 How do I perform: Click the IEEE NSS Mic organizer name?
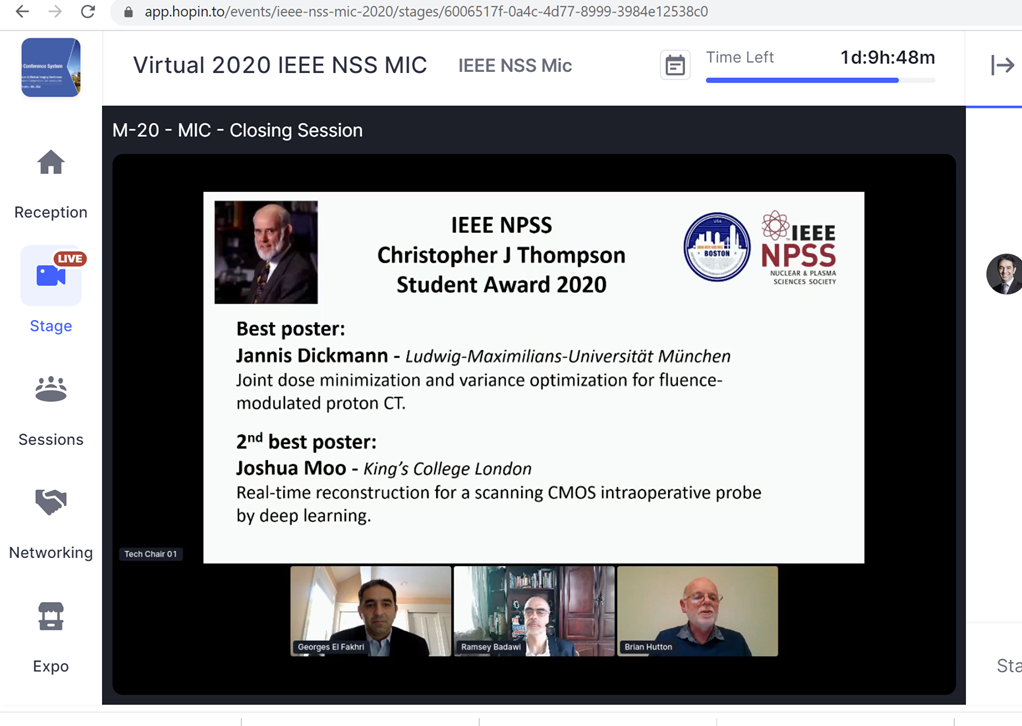pyautogui.click(x=515, y=65)
